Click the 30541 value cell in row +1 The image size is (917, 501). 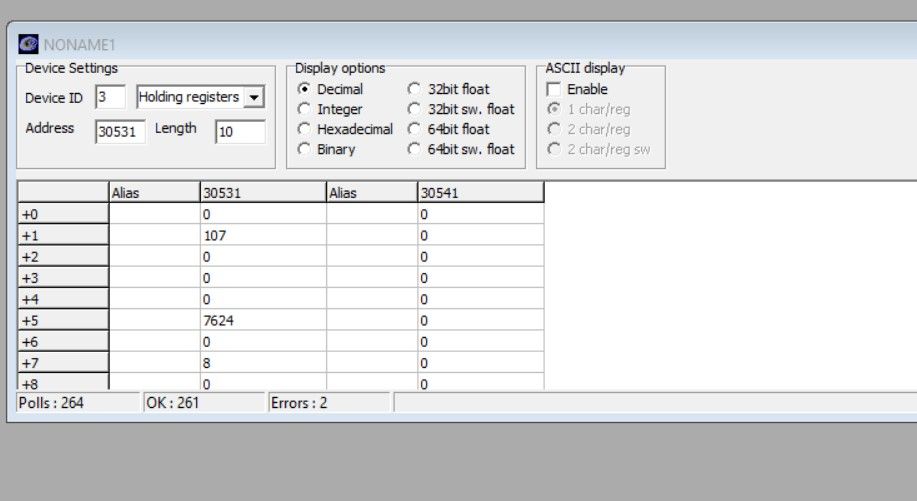tap(481, 235)
